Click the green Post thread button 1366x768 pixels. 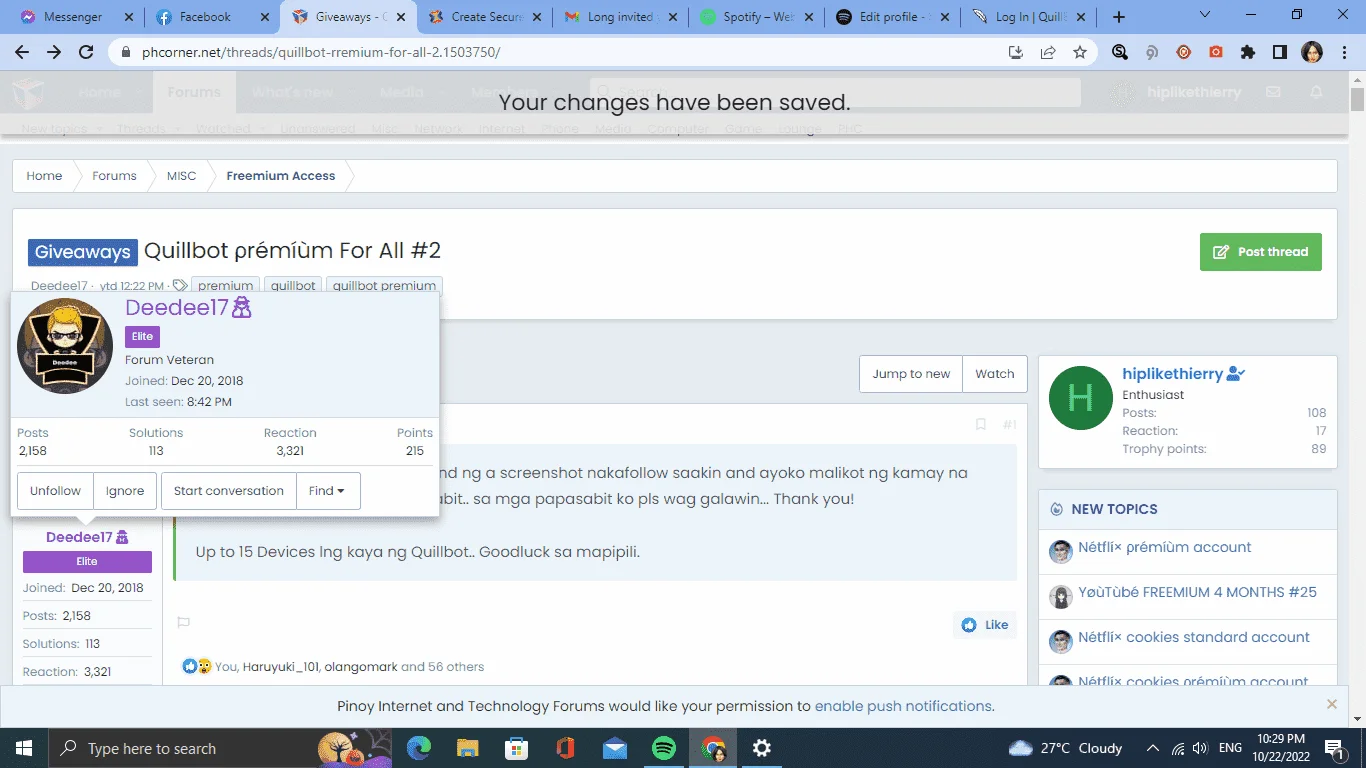pos(1260,252)
